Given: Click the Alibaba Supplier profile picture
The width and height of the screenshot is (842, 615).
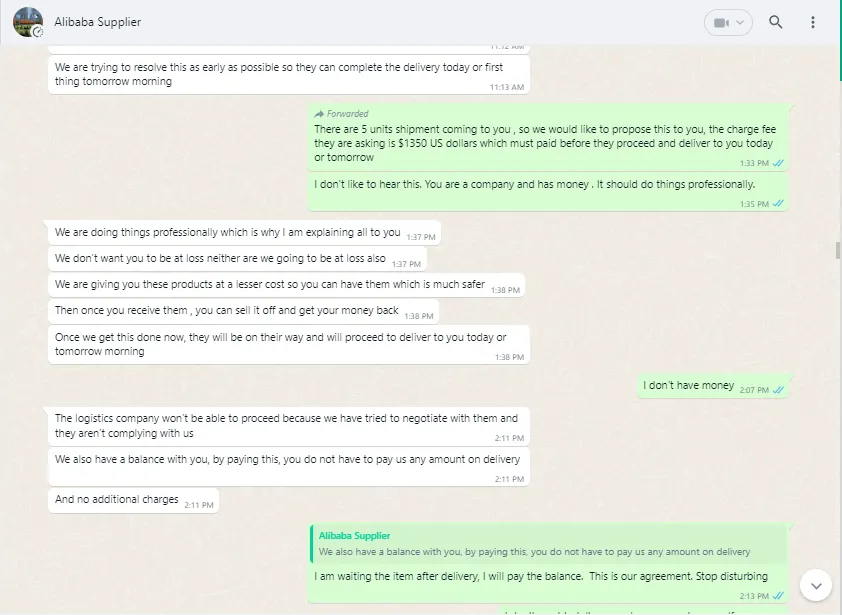Looking at the screenshot, I should pyautogui.click(x=28, y=22).
